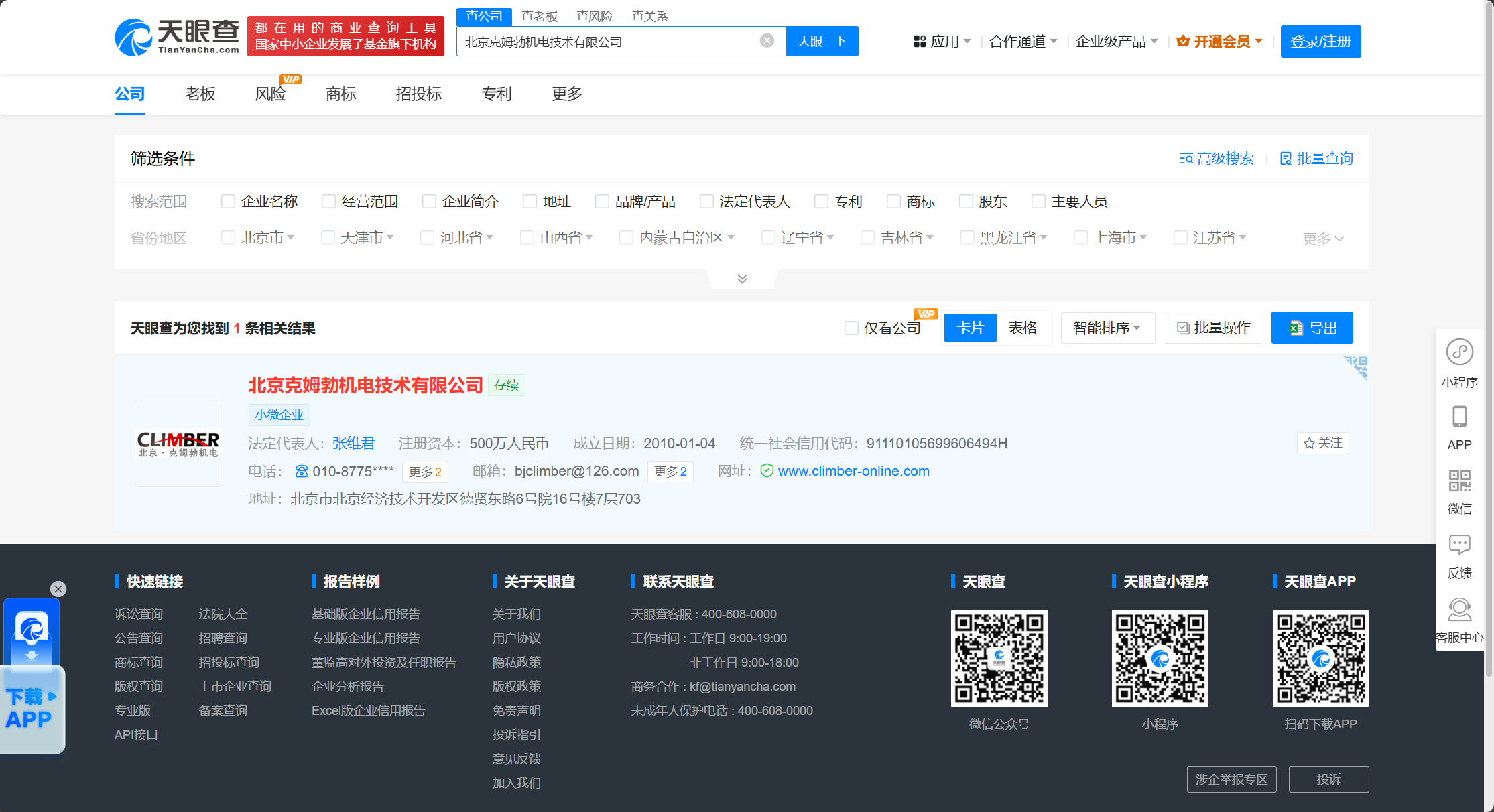Open the 智能排序 sort dropdown

click(x=1107, y=328)
